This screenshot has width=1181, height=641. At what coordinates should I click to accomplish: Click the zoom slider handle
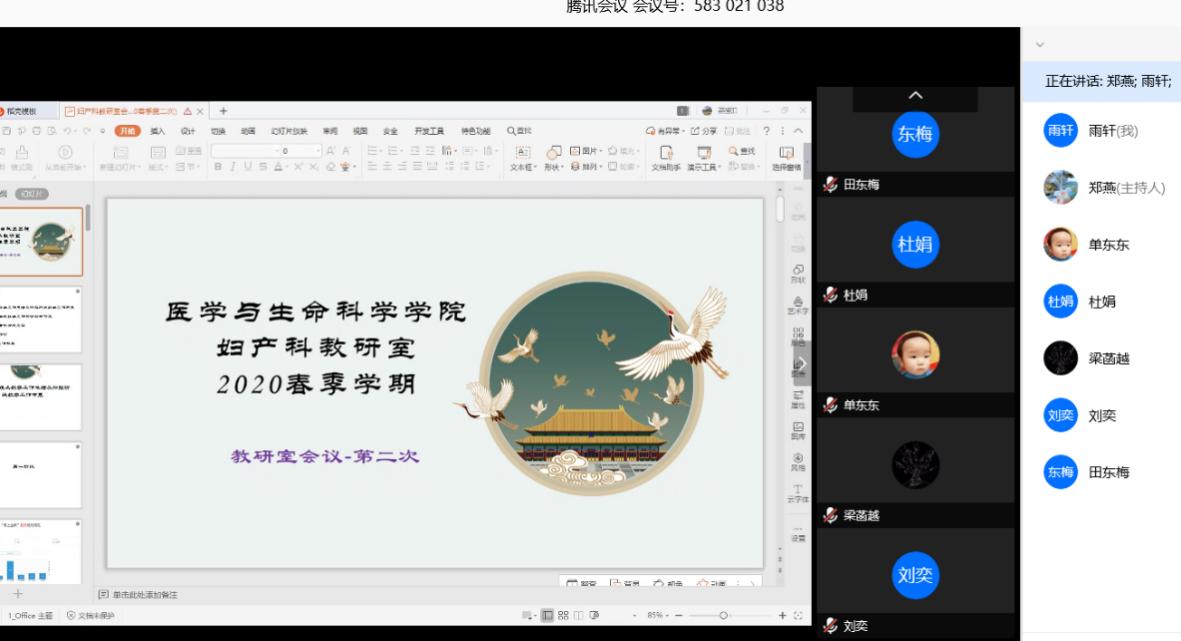tap(723, 615)
